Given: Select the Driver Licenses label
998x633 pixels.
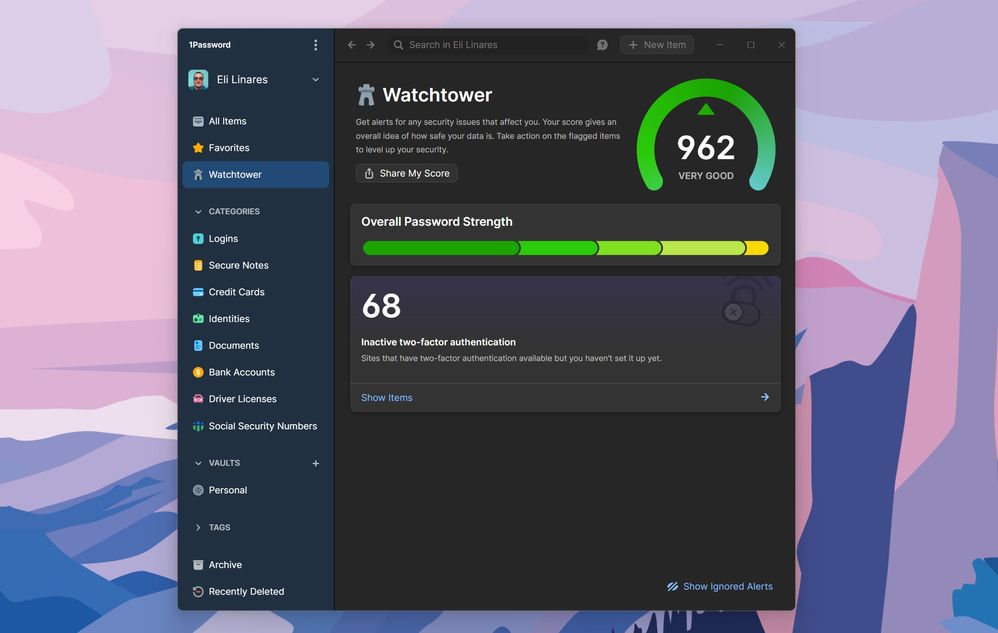Looking at the screenshot, I should click(x=242, y=399).
